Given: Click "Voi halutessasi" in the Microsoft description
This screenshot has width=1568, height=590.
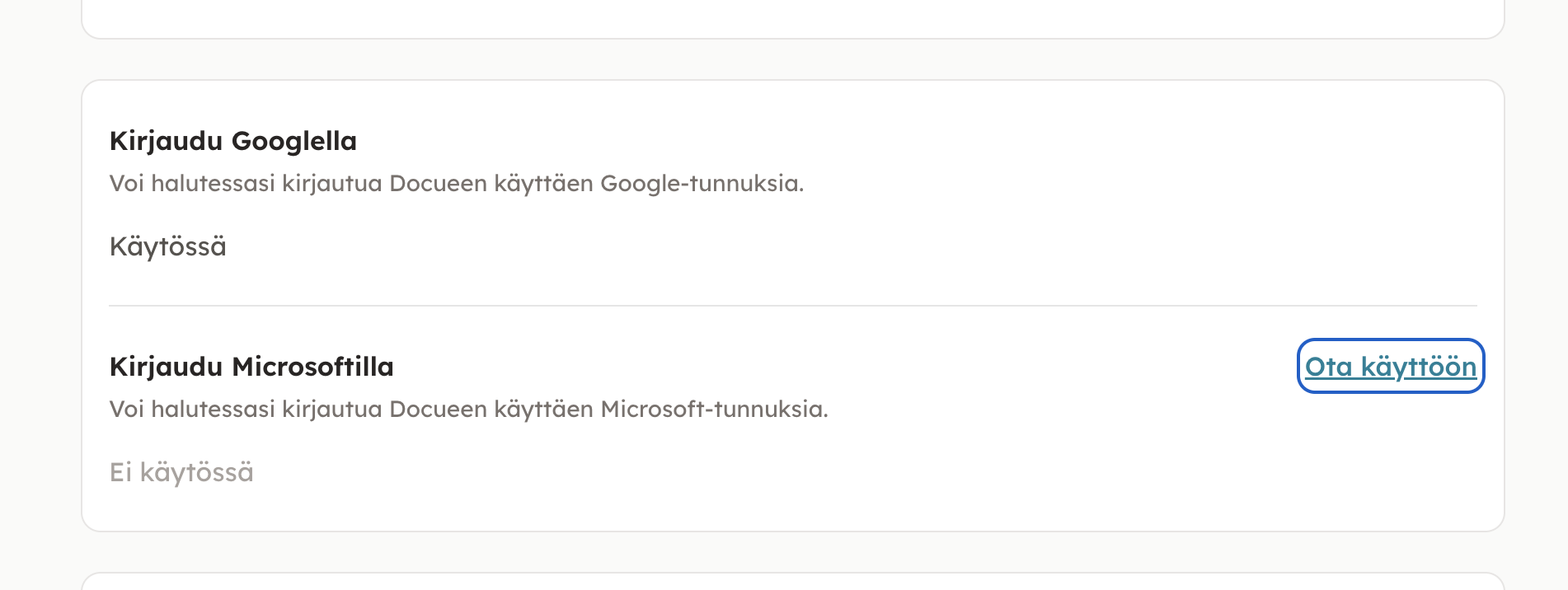Looking at the screenshot, I should (192, 409).
